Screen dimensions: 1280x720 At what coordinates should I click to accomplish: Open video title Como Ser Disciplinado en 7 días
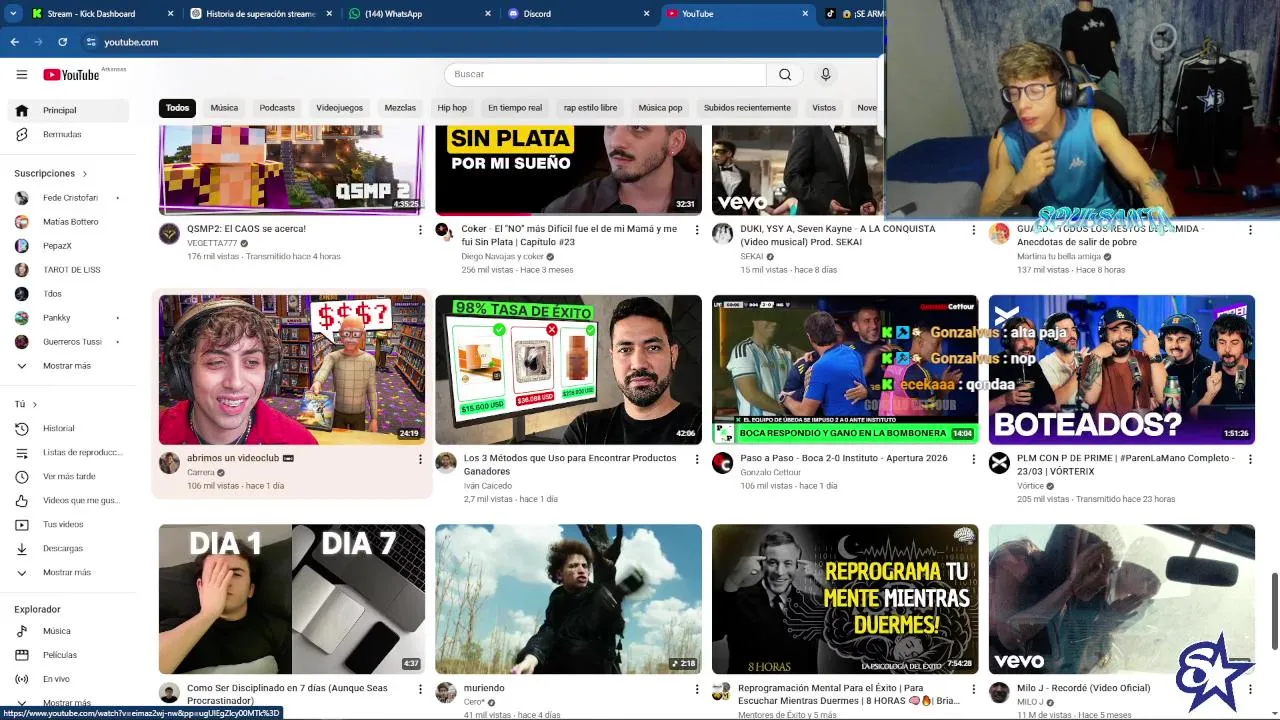pos(287,694)
